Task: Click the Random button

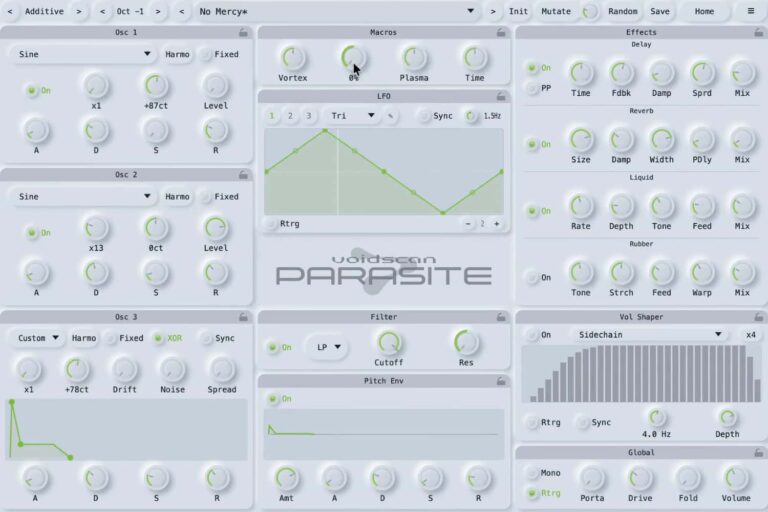Action: (623, 11)
